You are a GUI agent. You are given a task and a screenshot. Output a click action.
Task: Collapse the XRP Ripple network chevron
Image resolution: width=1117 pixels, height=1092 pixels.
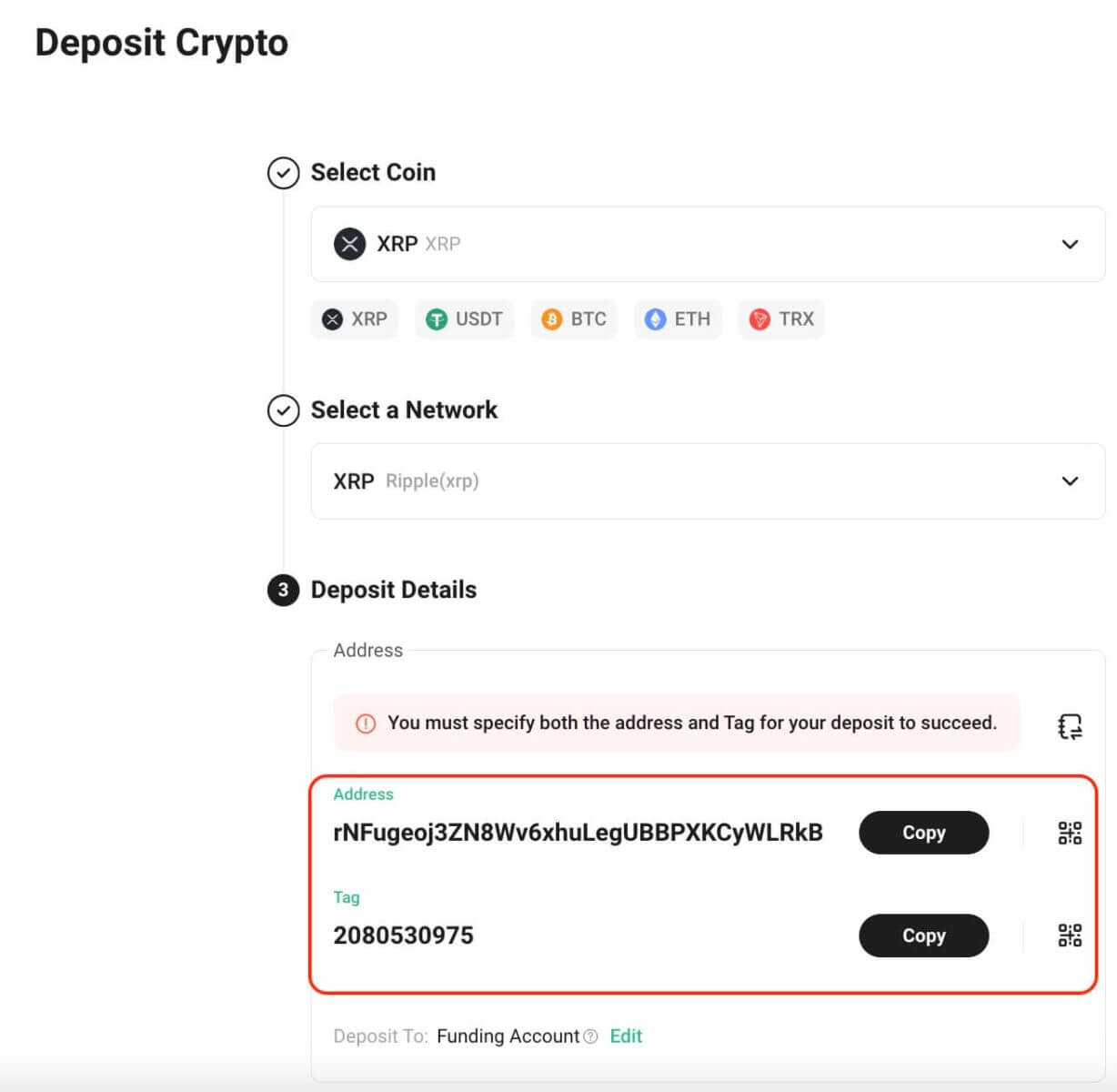(1070, 481)
